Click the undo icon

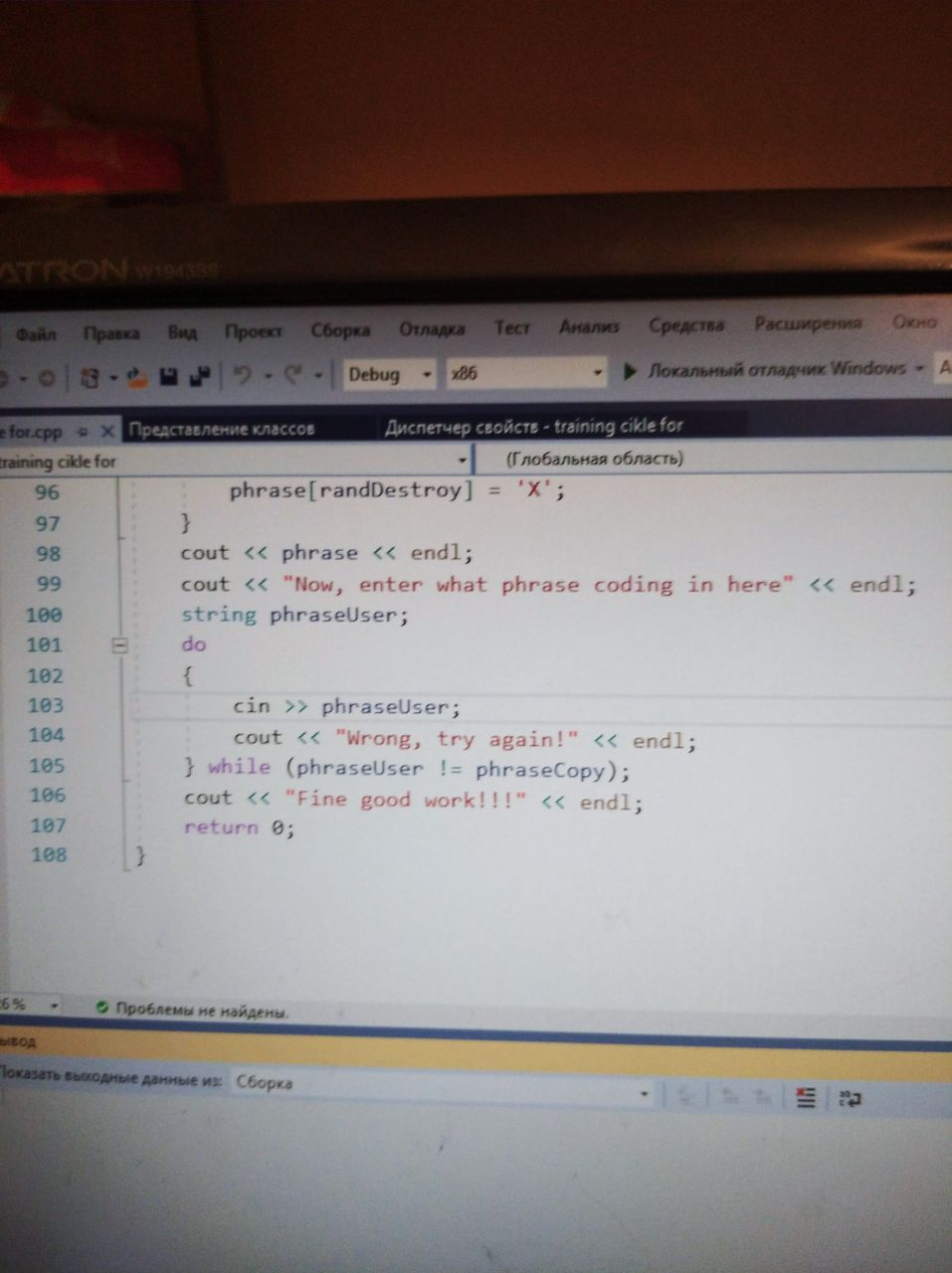point(242,375)
